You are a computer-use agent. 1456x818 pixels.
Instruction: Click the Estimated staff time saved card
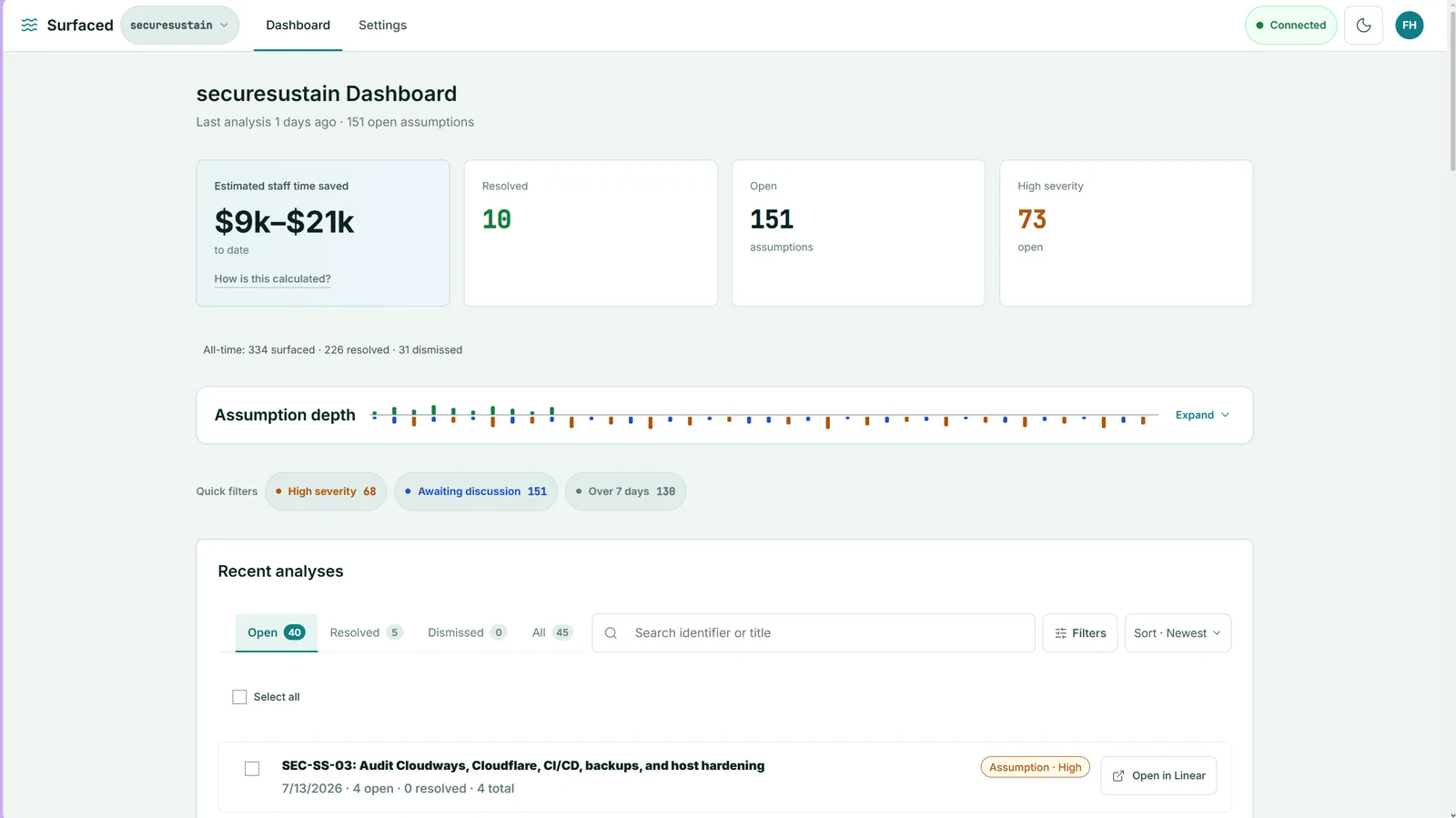click(x=323, y=233)
